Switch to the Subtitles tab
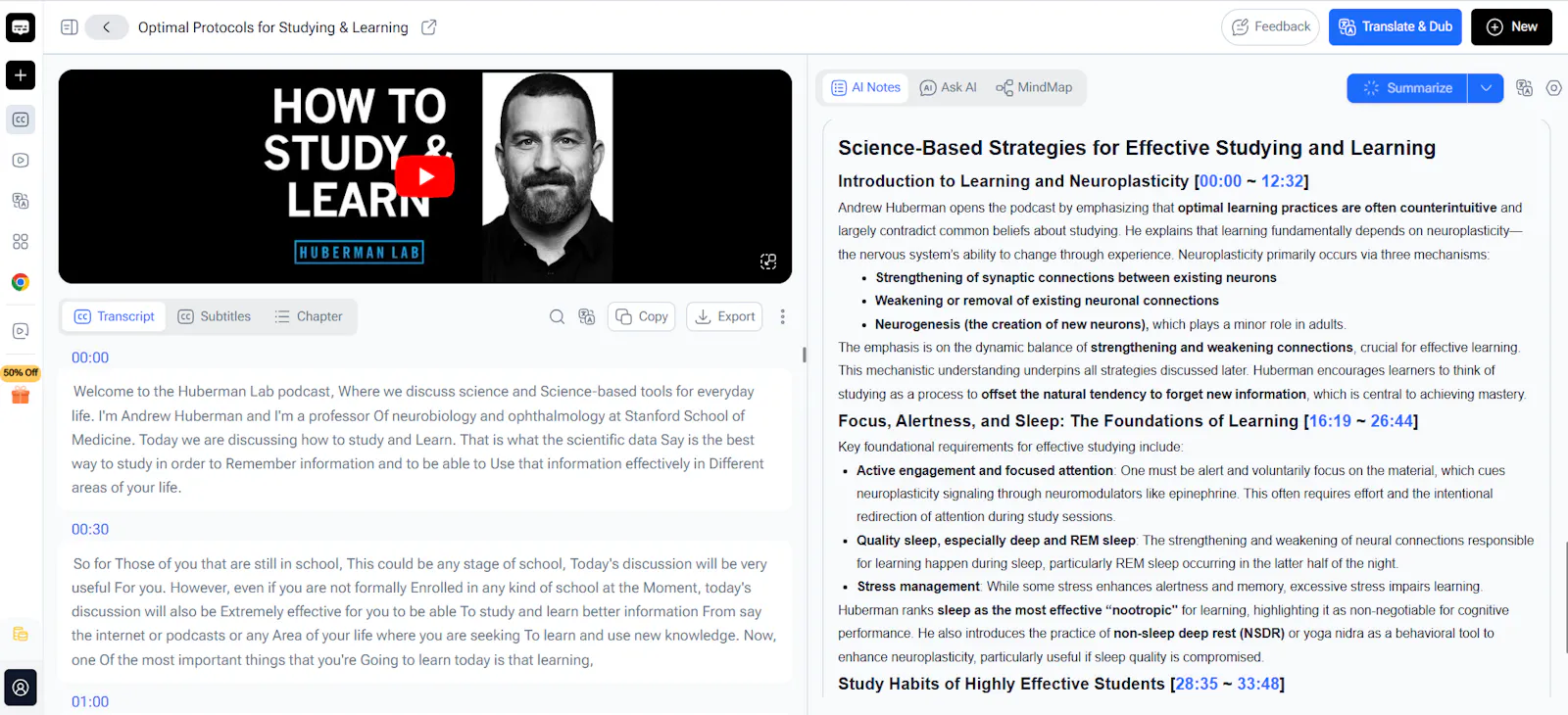Image resolution: width=1568 pixels, height=715 pixels. [215, 316]
